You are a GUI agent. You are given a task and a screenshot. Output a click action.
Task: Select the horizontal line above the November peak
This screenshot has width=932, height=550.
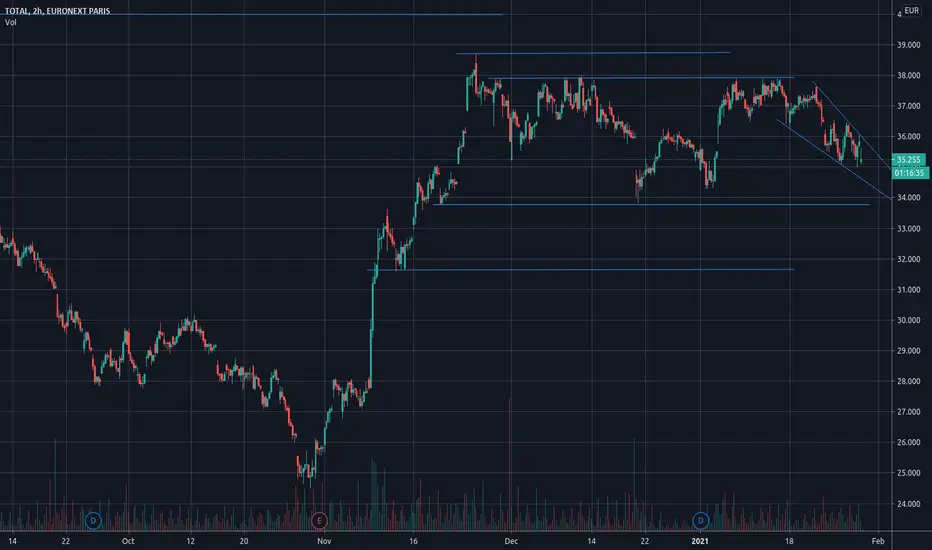[593, 53]
